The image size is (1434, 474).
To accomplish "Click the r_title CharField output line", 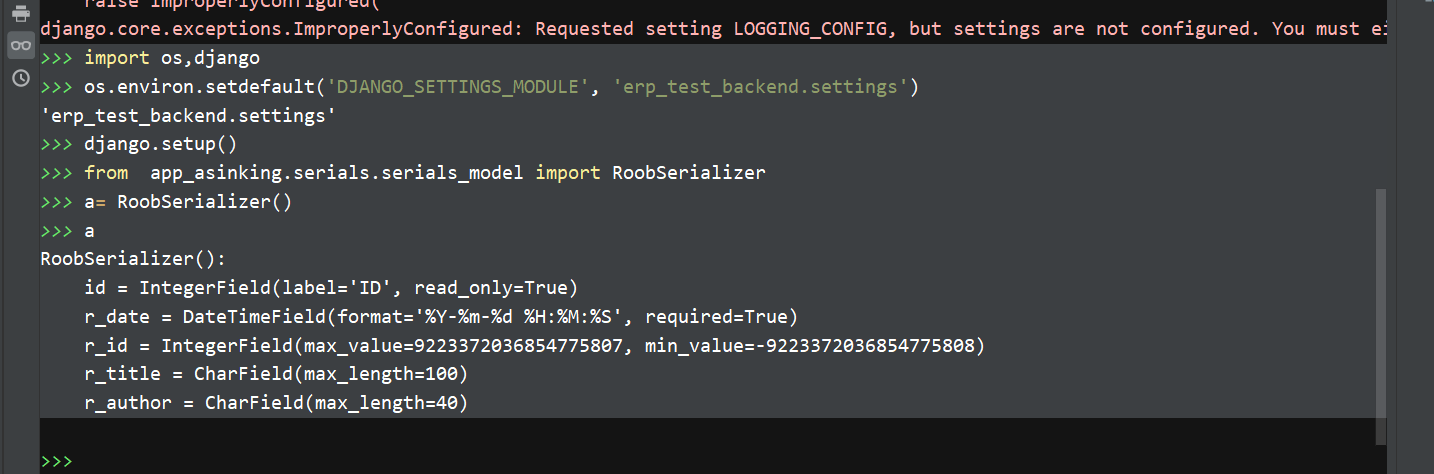I will (x=275, y=374).
